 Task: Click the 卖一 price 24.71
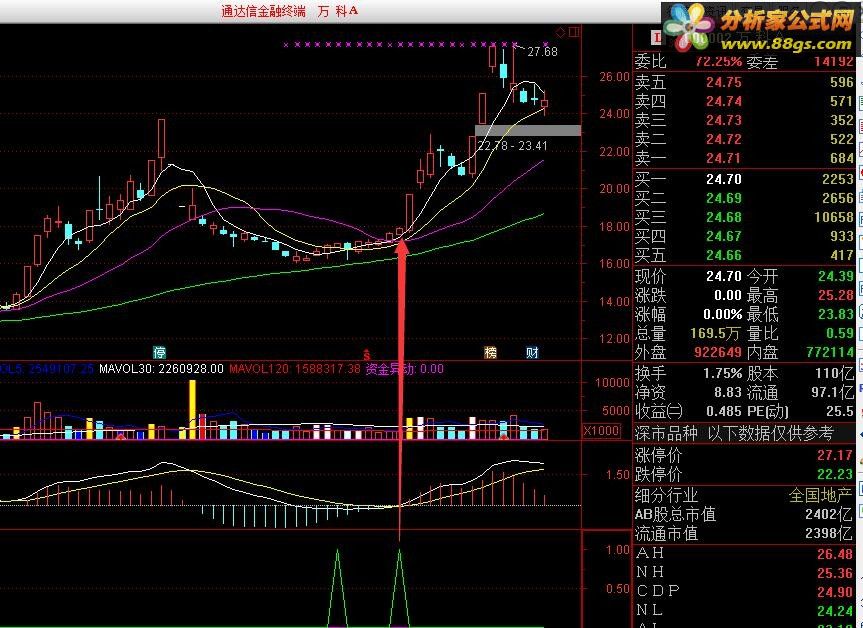[724, 159]
